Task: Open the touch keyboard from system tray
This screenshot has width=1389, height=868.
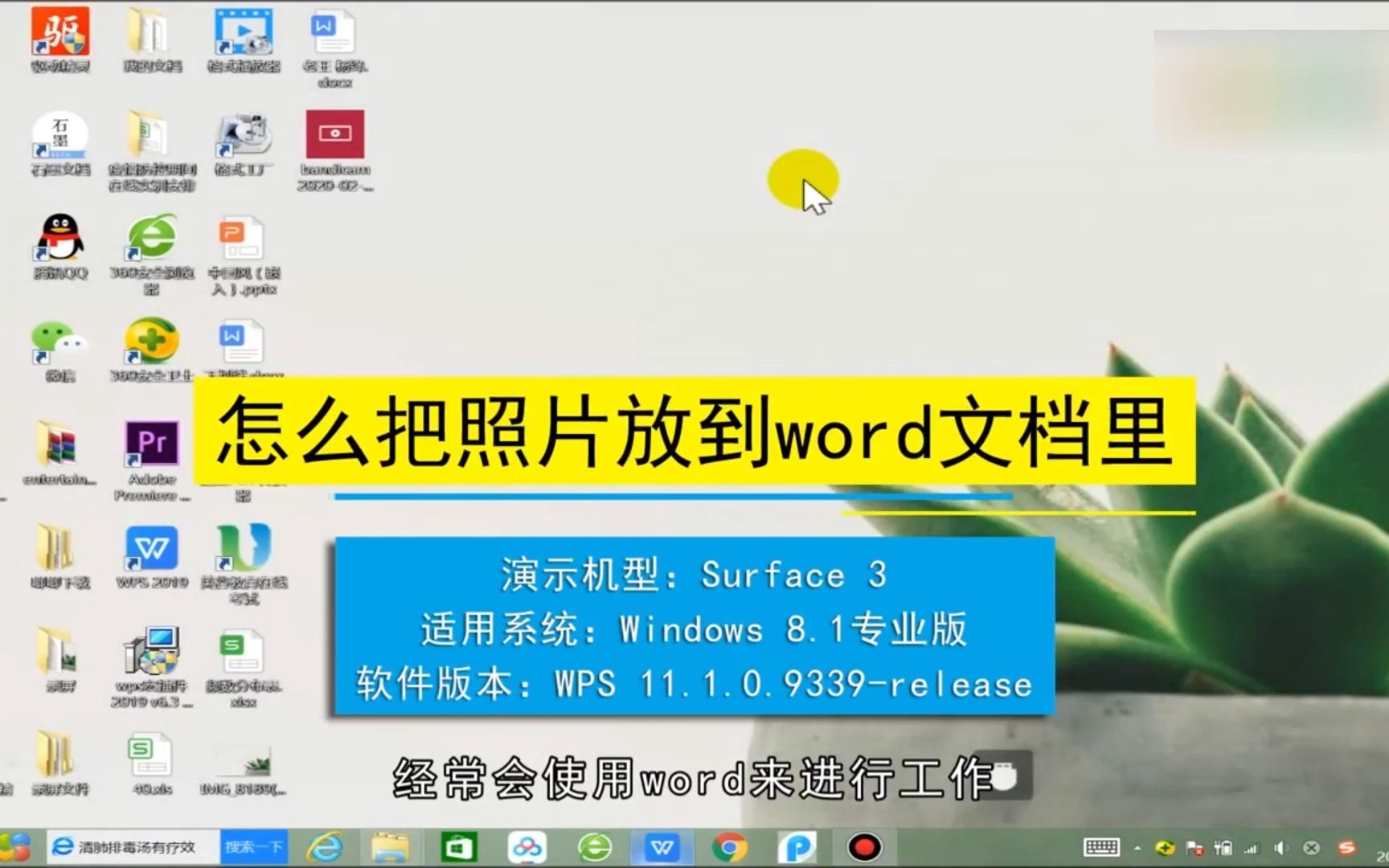Action: coord(1102,848)
